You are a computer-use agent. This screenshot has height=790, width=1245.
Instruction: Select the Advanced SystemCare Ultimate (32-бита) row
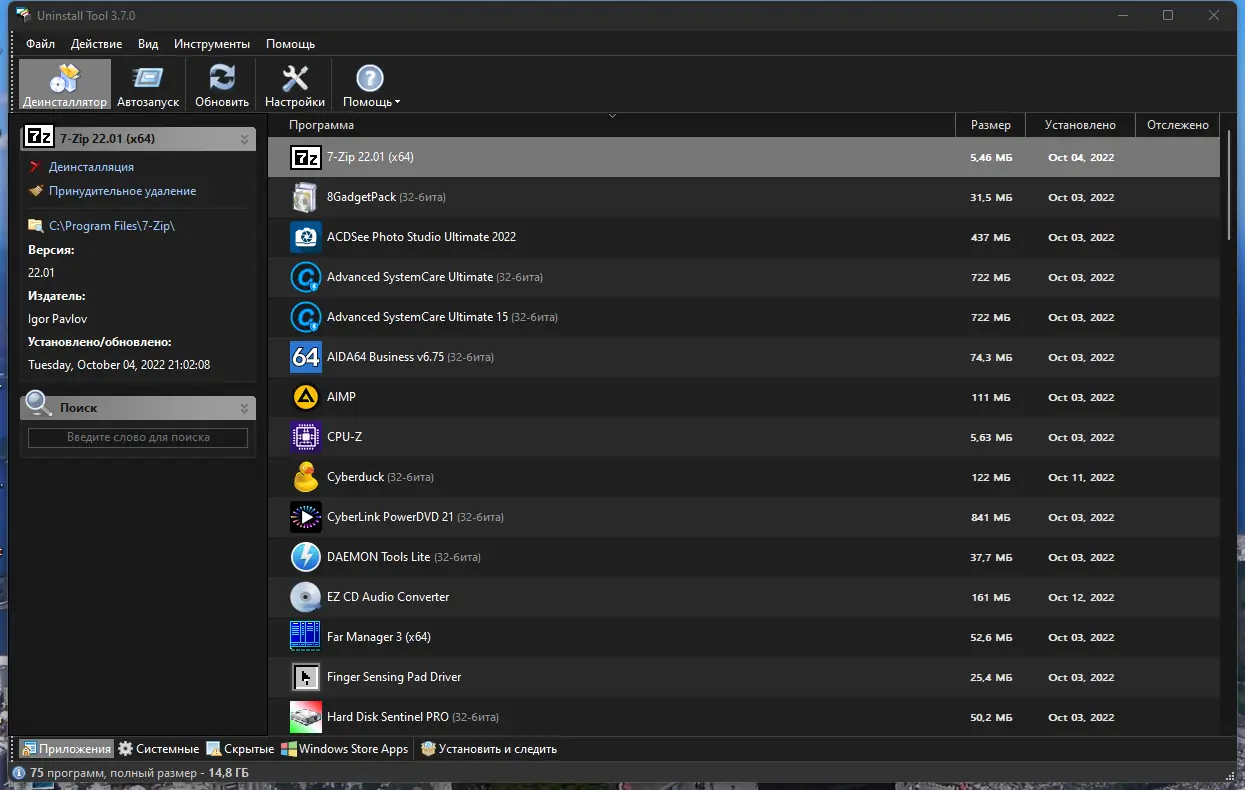744,277
